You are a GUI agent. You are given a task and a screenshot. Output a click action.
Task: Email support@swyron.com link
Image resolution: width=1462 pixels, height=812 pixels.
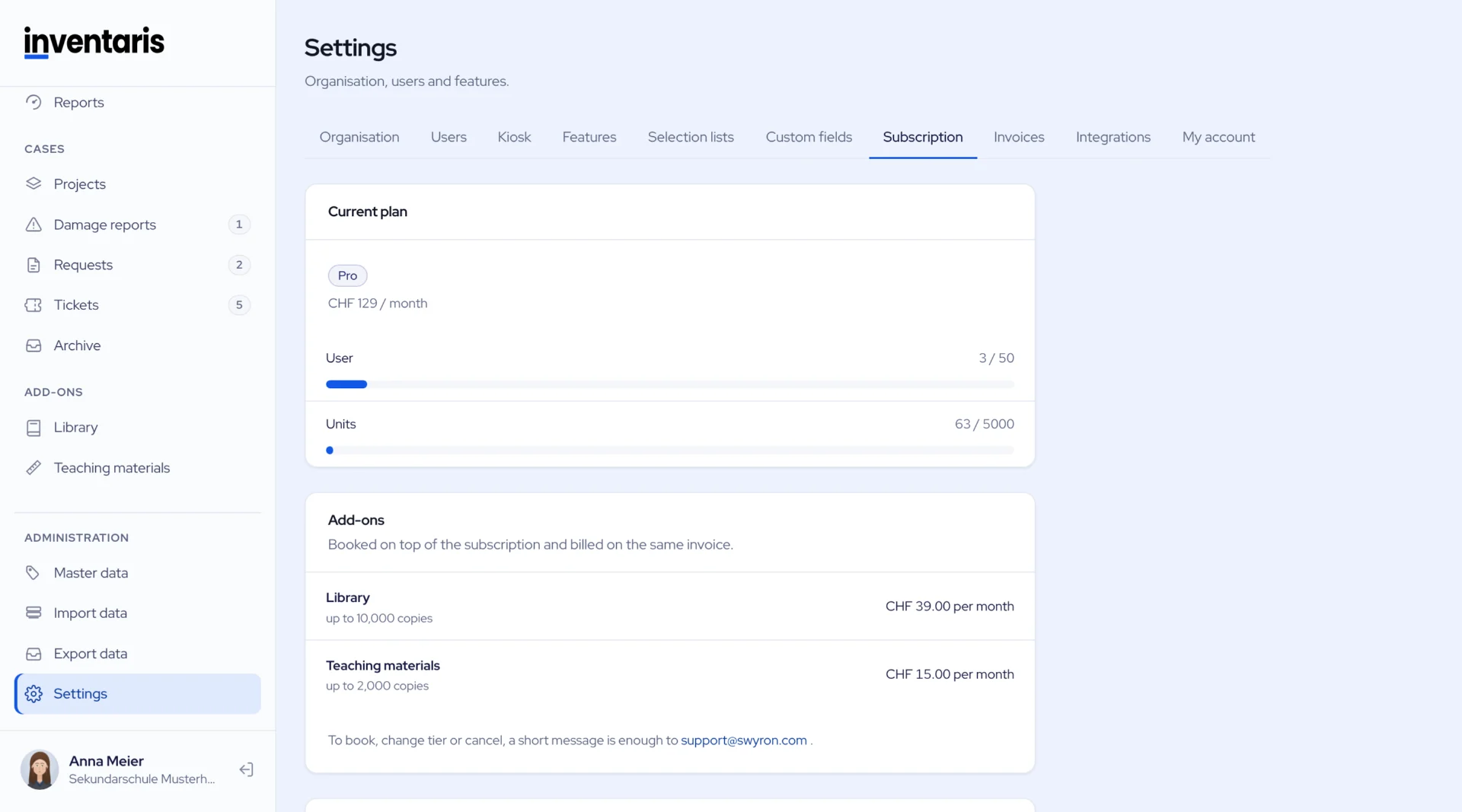point(743,740)
